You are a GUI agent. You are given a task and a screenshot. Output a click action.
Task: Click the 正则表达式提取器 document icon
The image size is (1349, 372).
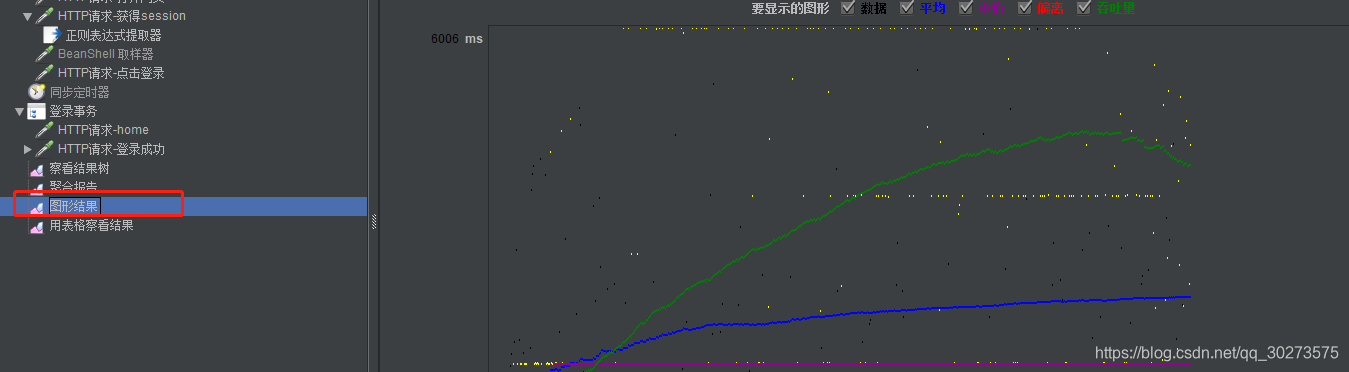pyautogui.click(x=51, y=35)
